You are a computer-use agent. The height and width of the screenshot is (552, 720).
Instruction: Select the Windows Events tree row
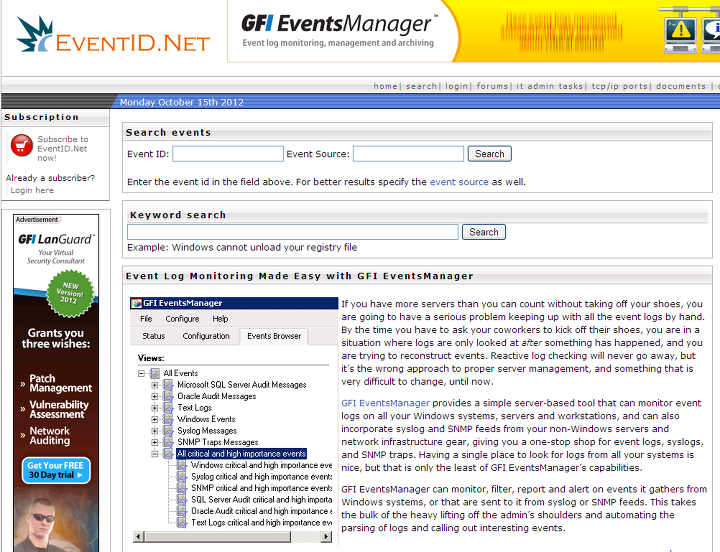pyautogui.click(x=206, y=419)
